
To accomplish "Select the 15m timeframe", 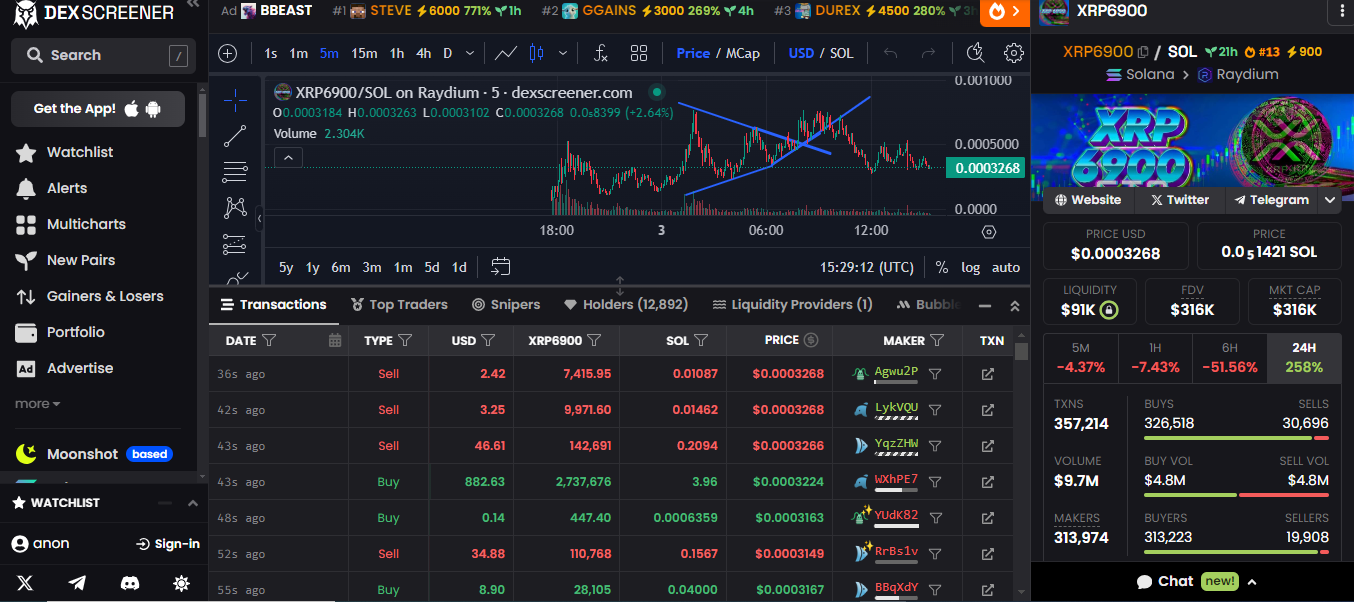I will click(x=364, y=53).
